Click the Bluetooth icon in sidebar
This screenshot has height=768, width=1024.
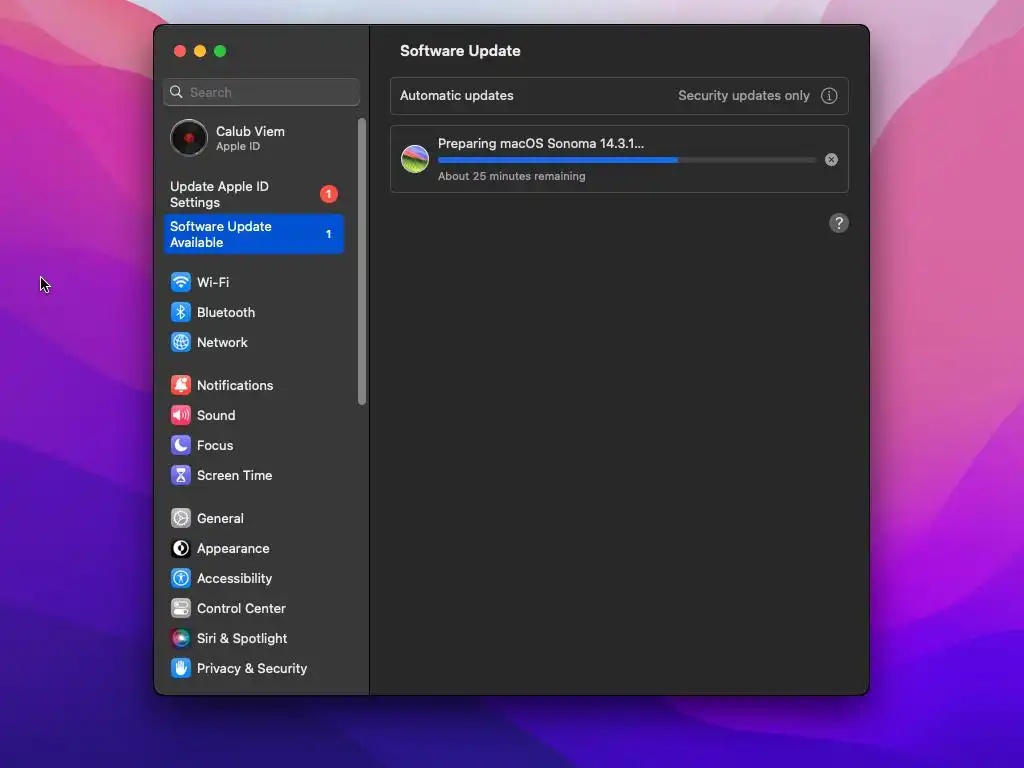pyautogui.click(x=181, y=312)
